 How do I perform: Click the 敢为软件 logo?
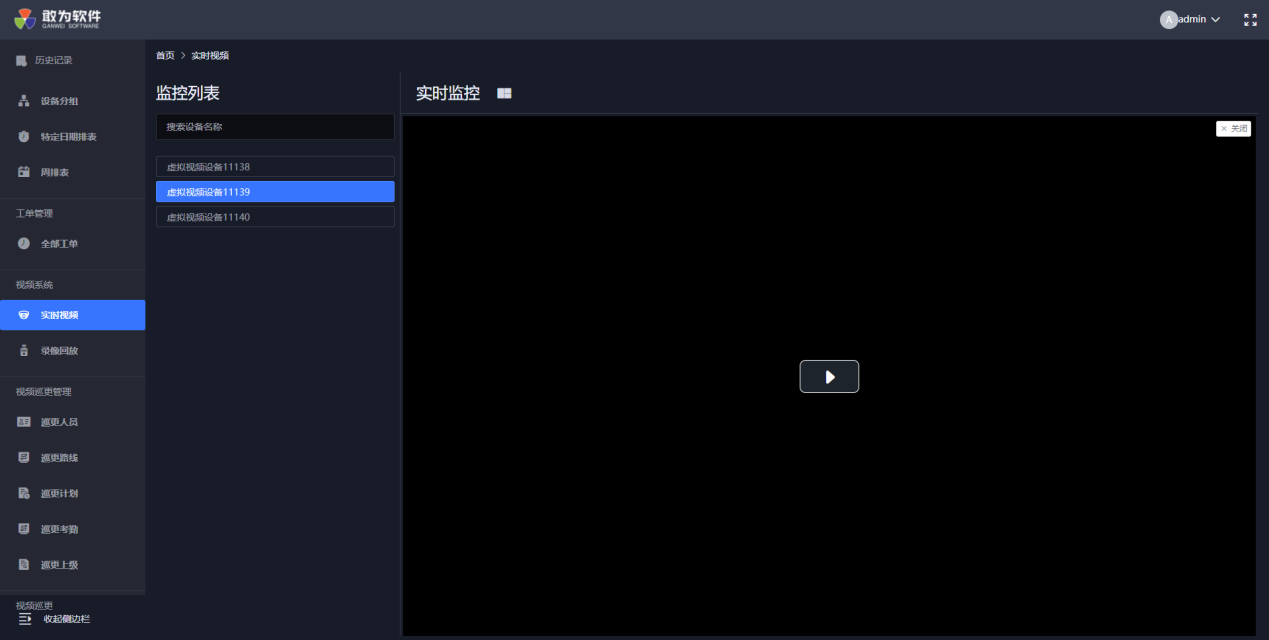pyautogui.click(x=58, y=19)
